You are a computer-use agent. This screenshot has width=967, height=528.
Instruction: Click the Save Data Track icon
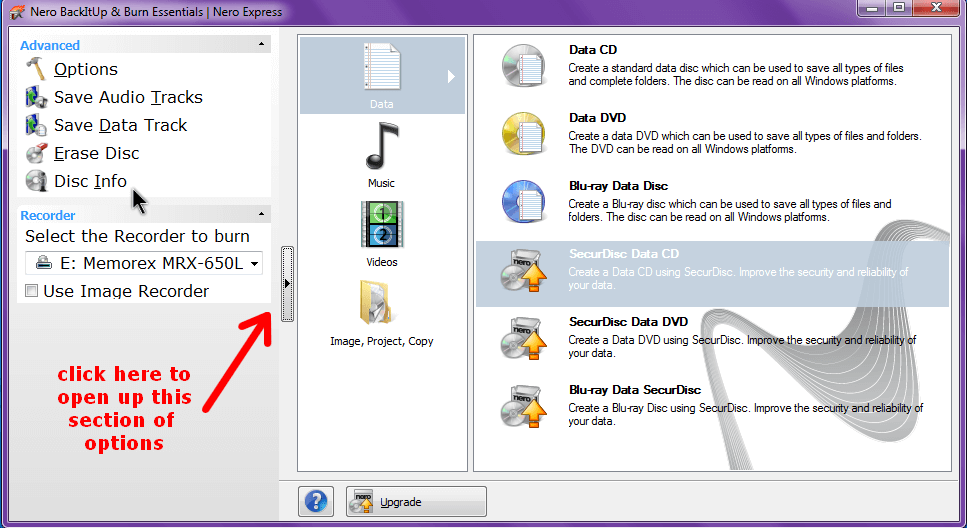click(x=36, y=125)
